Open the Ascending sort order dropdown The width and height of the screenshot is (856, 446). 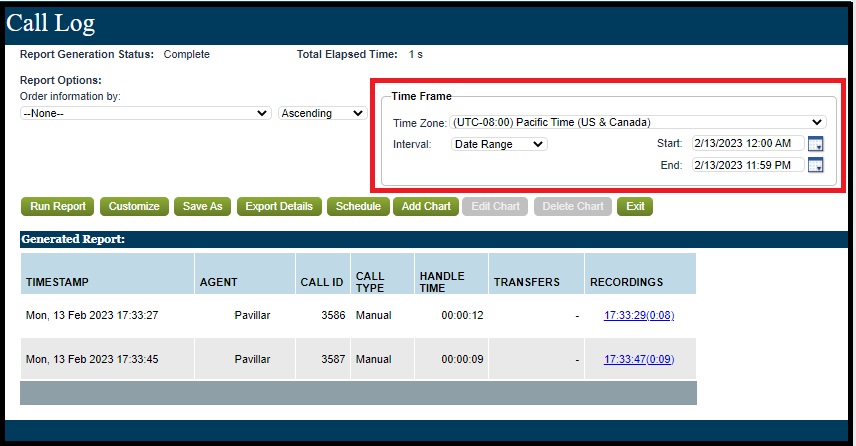pyautogui.click(x=322, y=113)
